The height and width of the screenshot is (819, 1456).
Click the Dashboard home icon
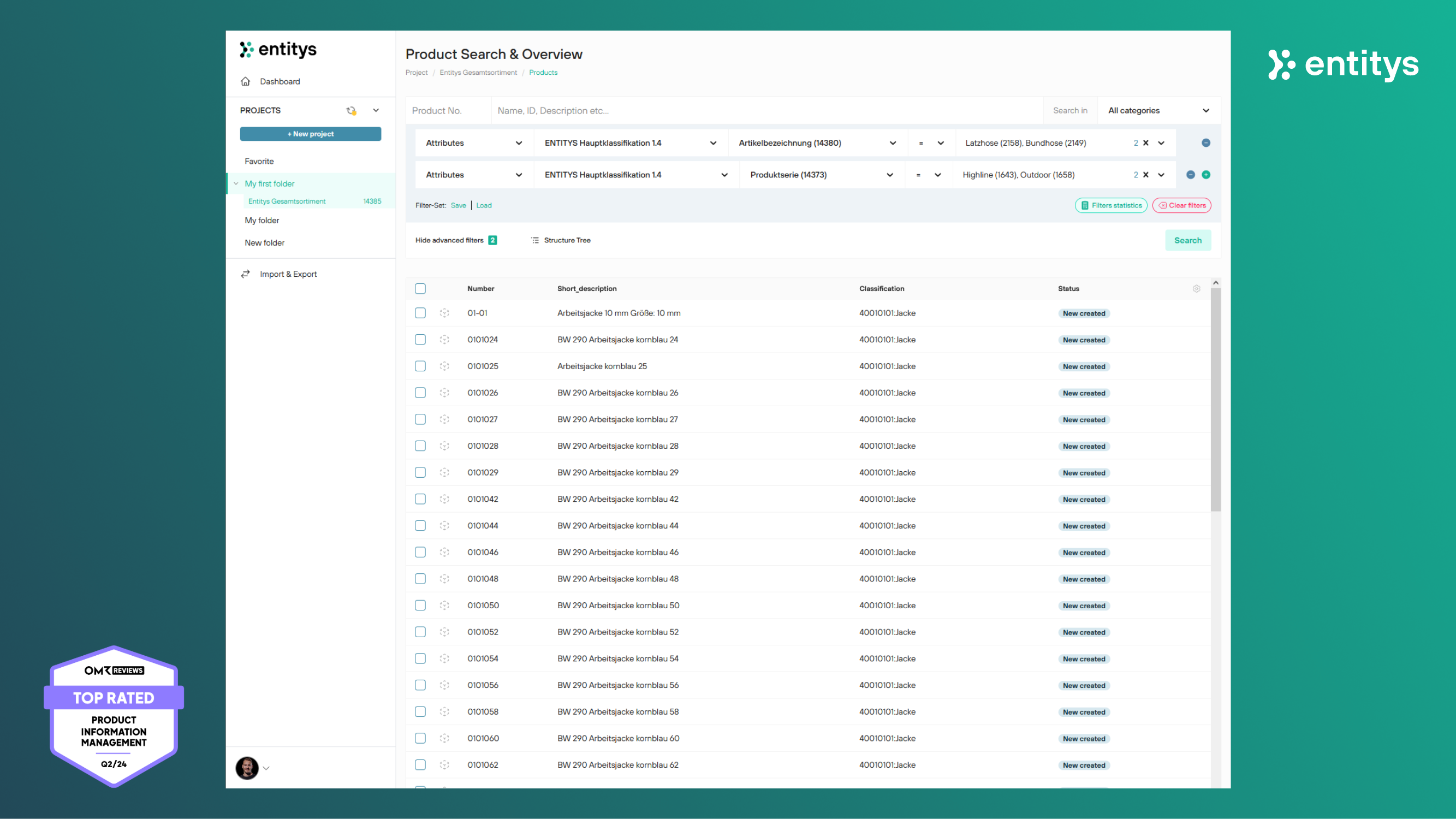point(245,81)
